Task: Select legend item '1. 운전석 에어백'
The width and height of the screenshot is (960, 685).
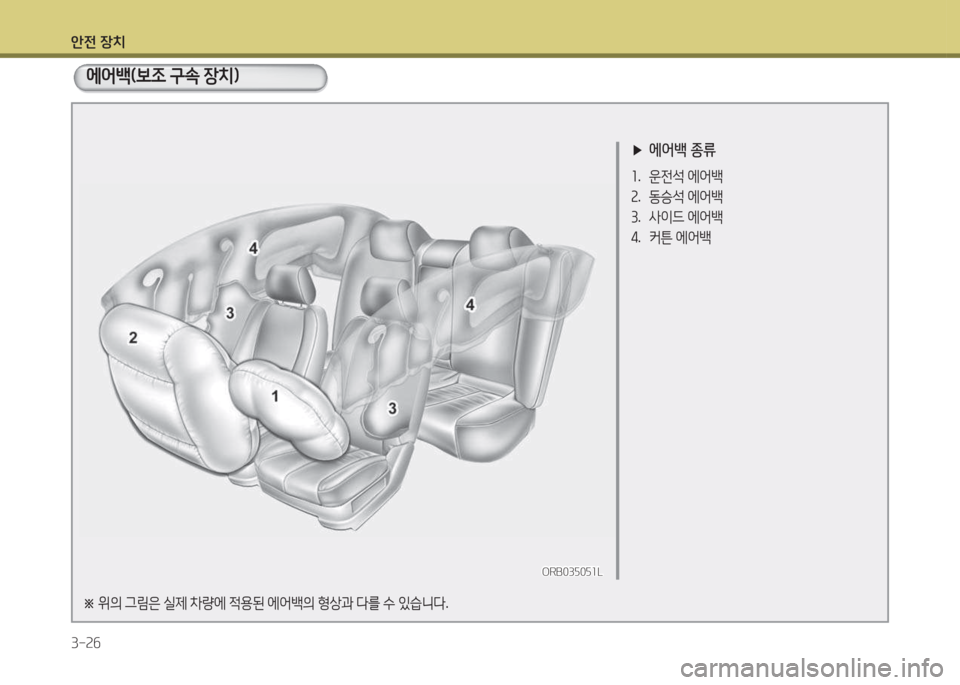Action: coord(677,176)
